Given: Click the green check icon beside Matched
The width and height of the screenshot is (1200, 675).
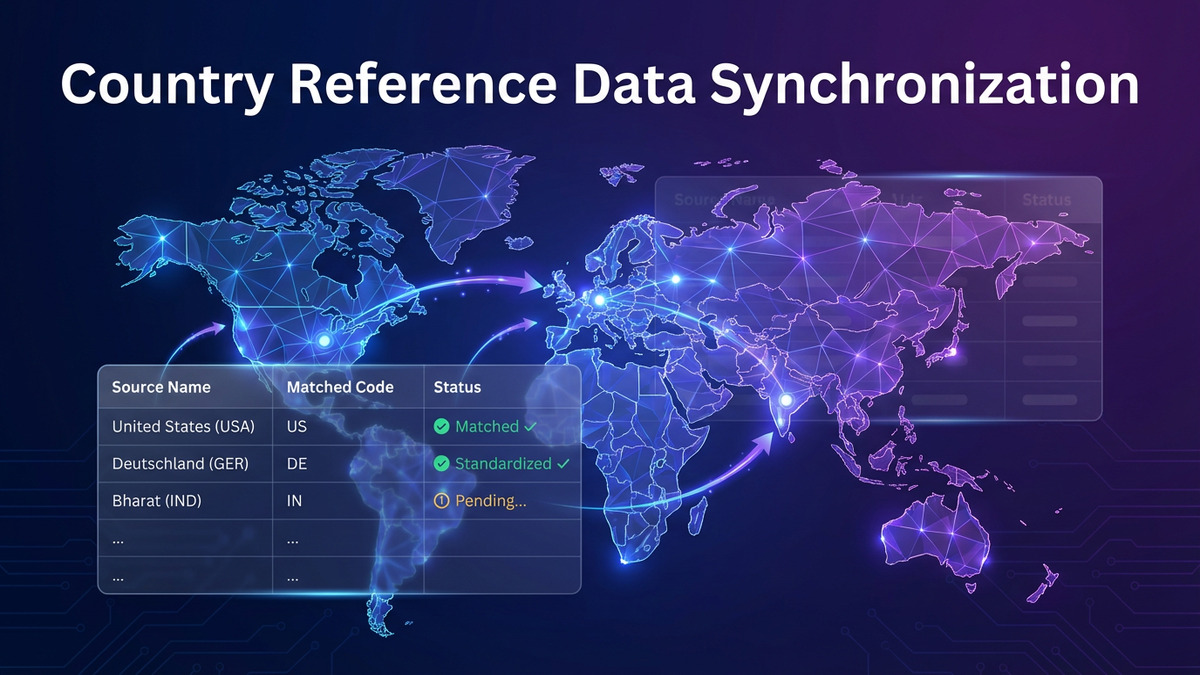Looking at the screenshot, I should coord(441,426).
